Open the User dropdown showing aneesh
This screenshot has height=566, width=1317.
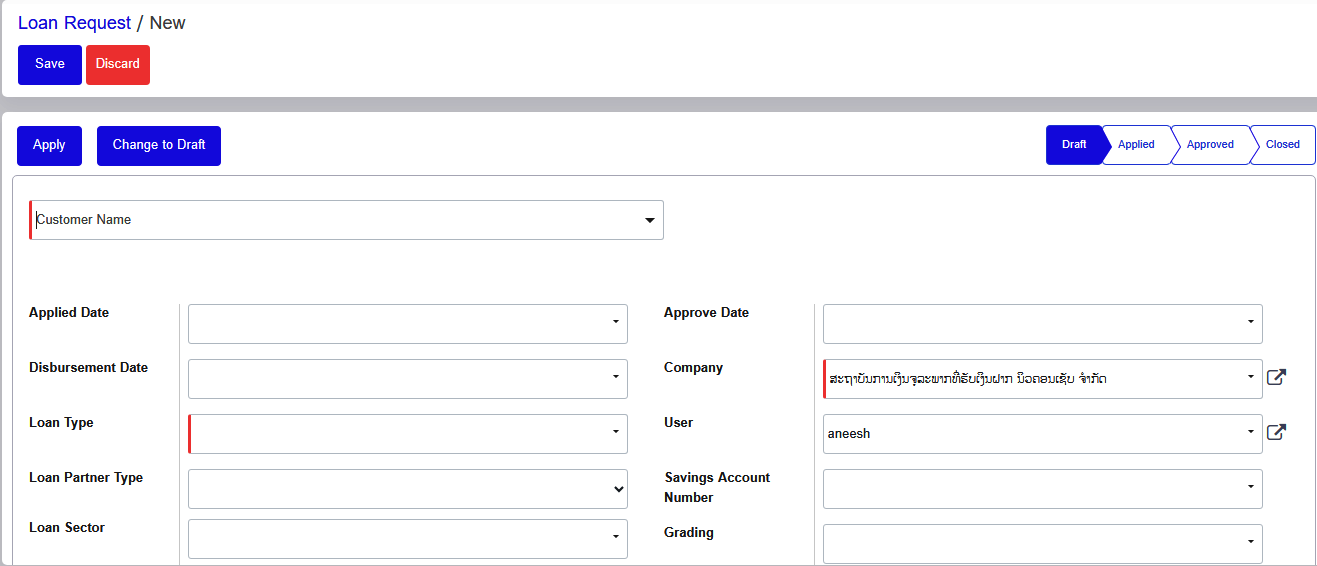click(x=1042, y=434)
